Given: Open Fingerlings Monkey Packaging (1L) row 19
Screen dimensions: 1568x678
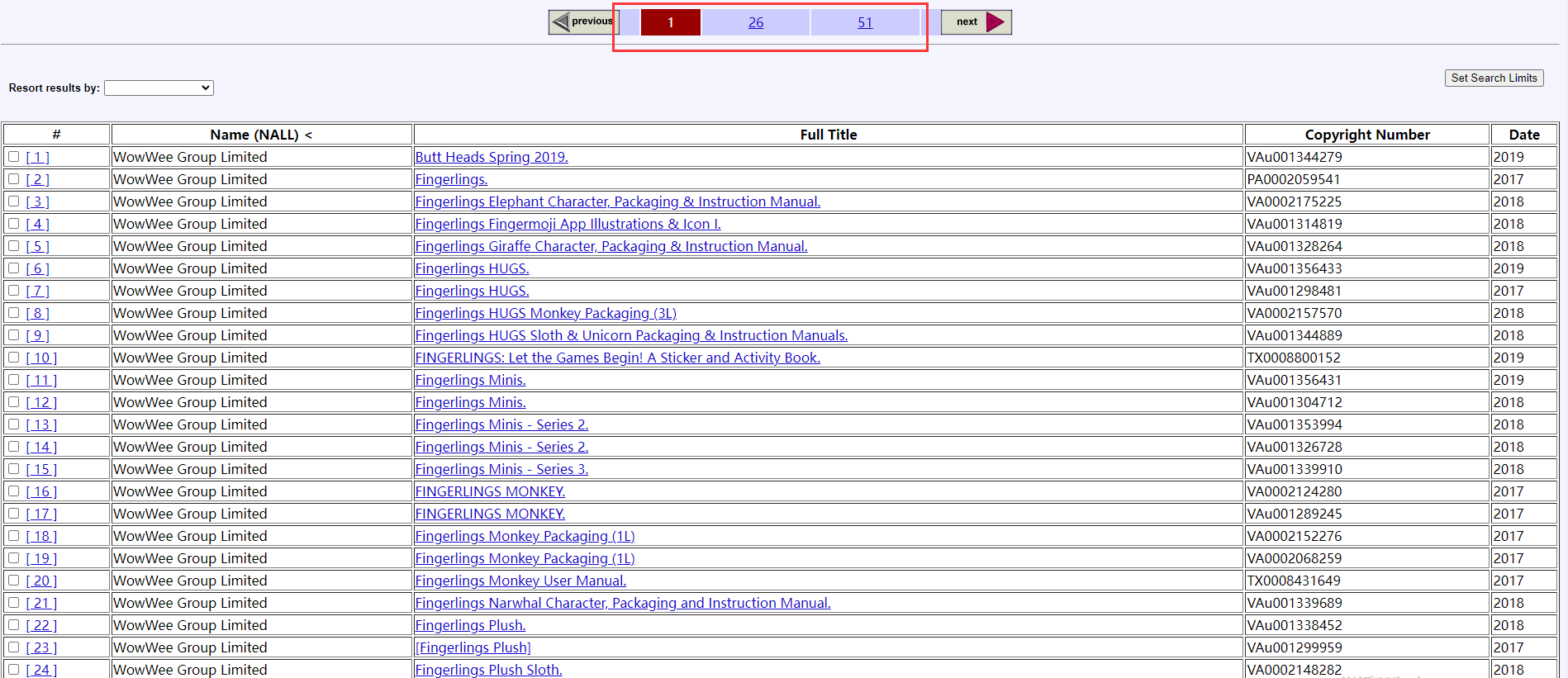Looking at the screenshot, I should coord(525,558).
